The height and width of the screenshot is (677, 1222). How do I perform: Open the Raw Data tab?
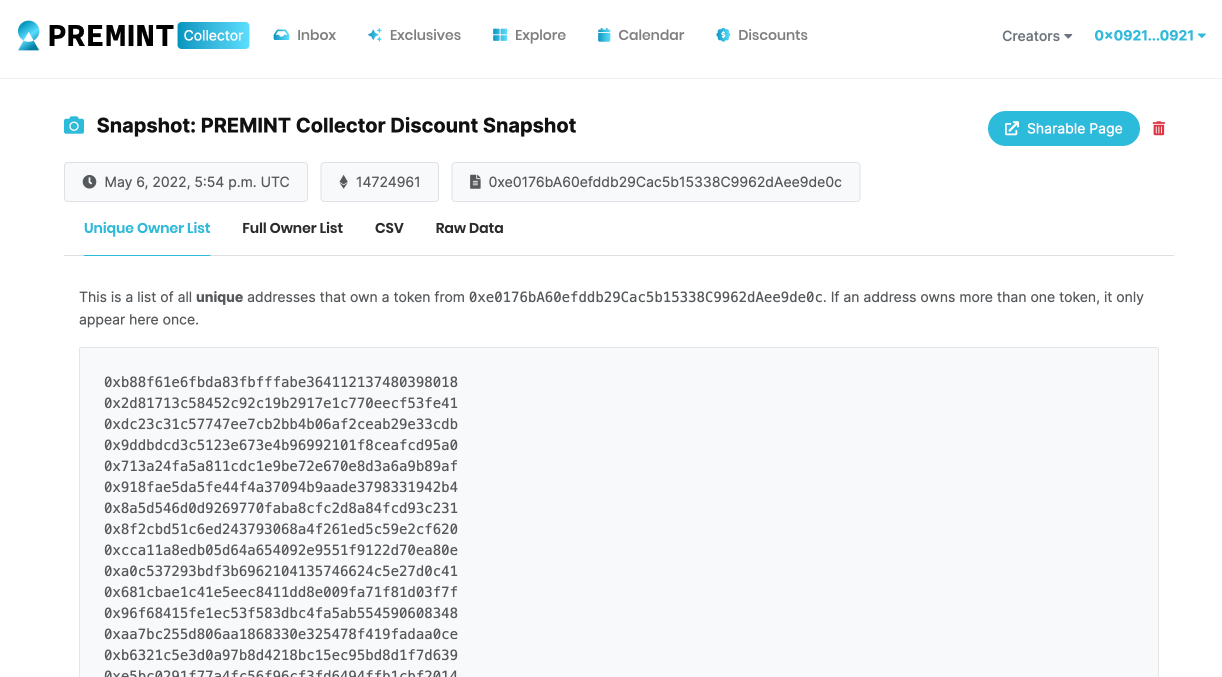point(469,228)
